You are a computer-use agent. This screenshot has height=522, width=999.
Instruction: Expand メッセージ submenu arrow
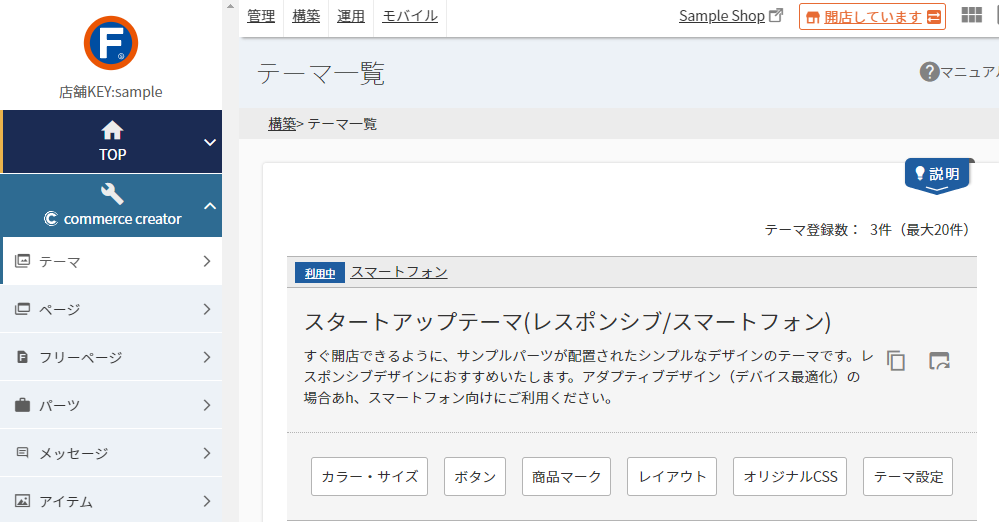point(206,453)
